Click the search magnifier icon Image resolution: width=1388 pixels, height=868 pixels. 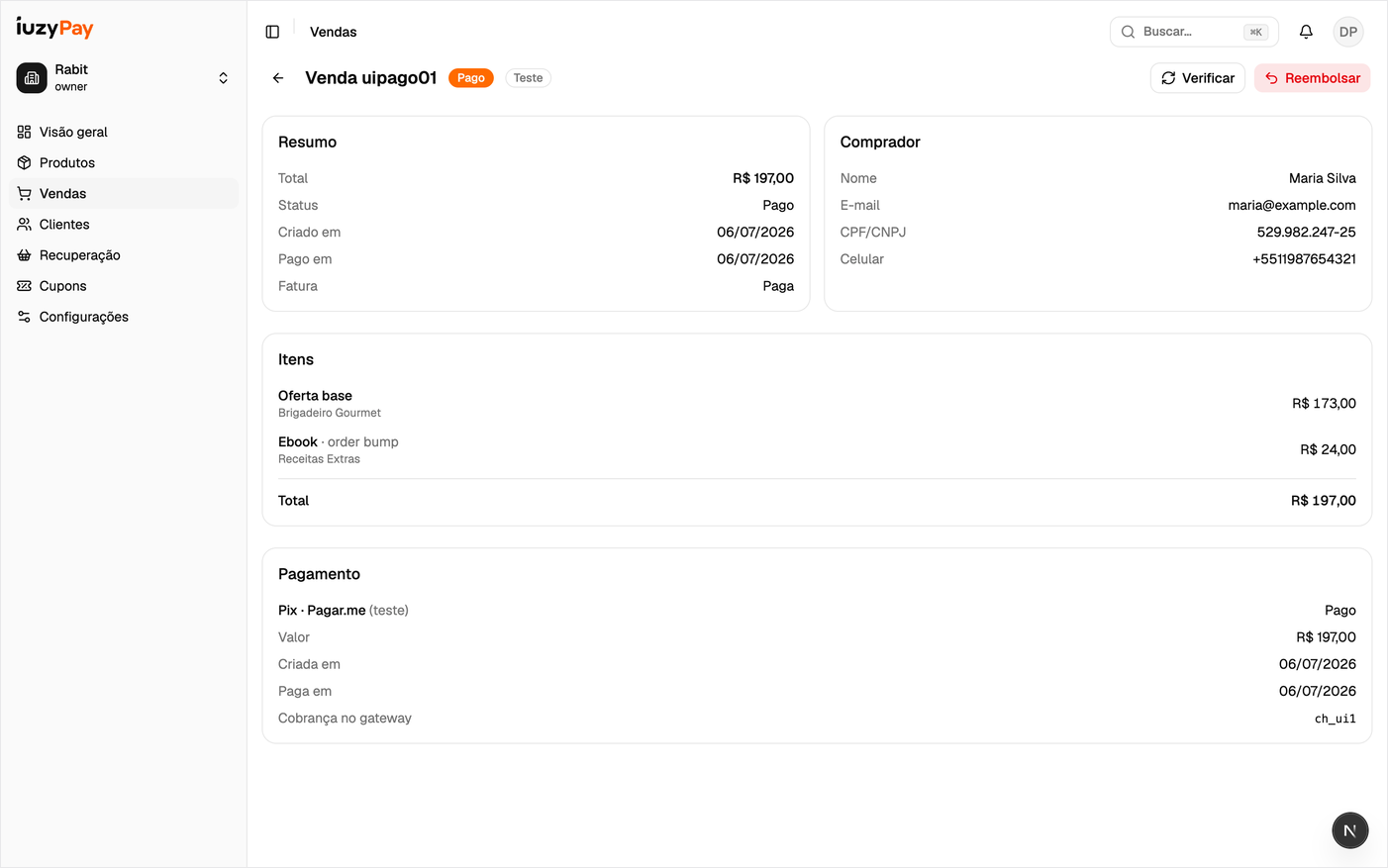[1128, 32]
